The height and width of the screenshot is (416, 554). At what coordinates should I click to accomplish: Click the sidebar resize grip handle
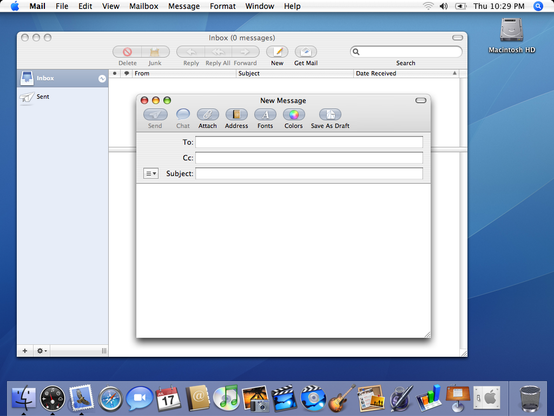tap(104, 351)
